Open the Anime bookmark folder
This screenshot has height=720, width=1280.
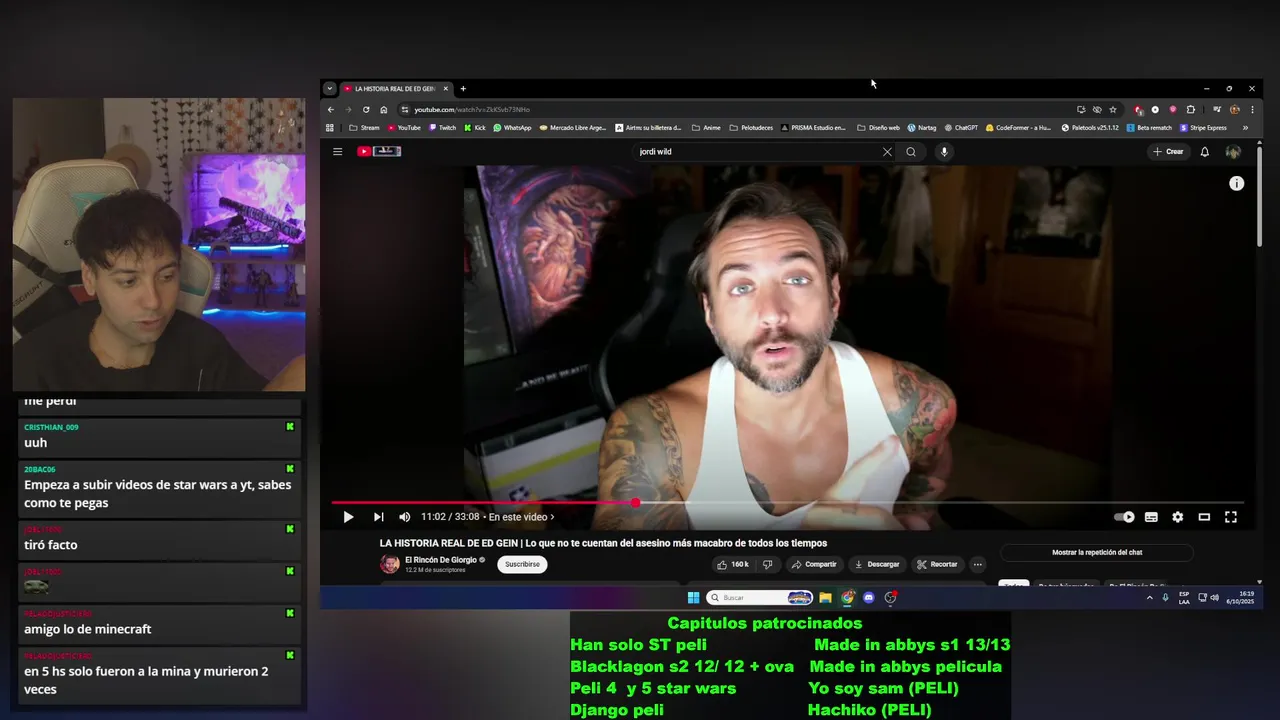706,128
